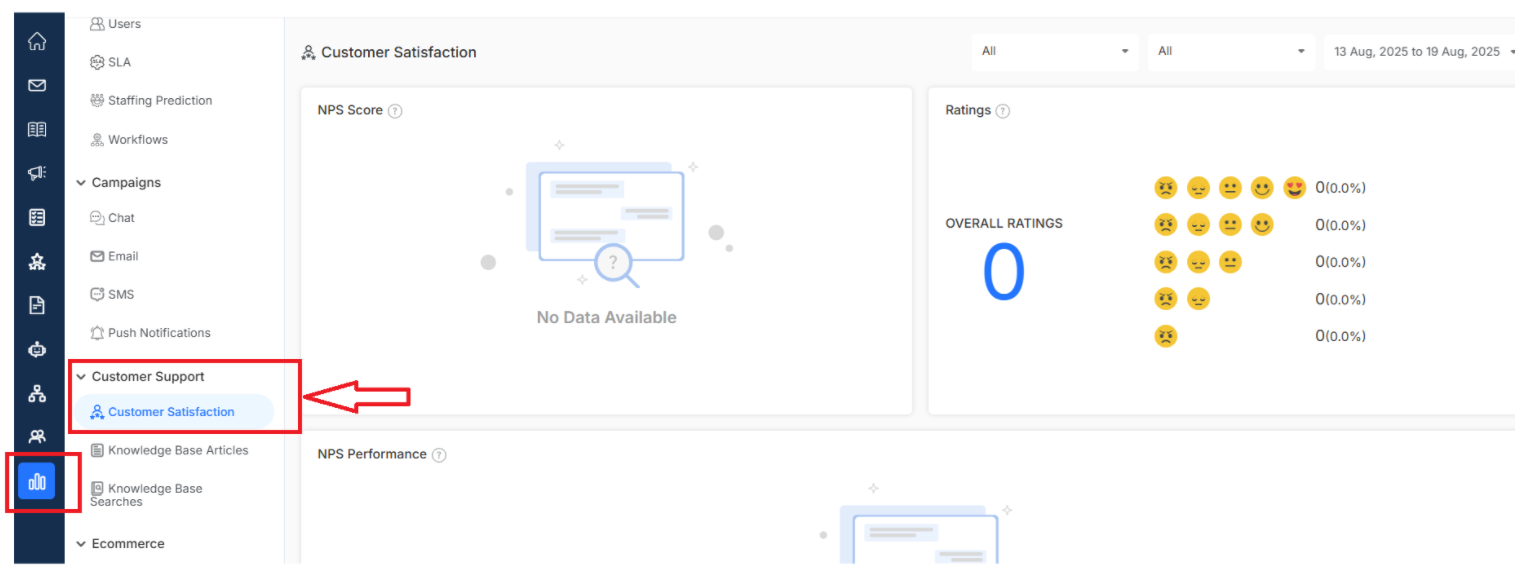This screenshot has height=575, width=1515.
Task: Show help for NPS Score
Action: (395, 111)
